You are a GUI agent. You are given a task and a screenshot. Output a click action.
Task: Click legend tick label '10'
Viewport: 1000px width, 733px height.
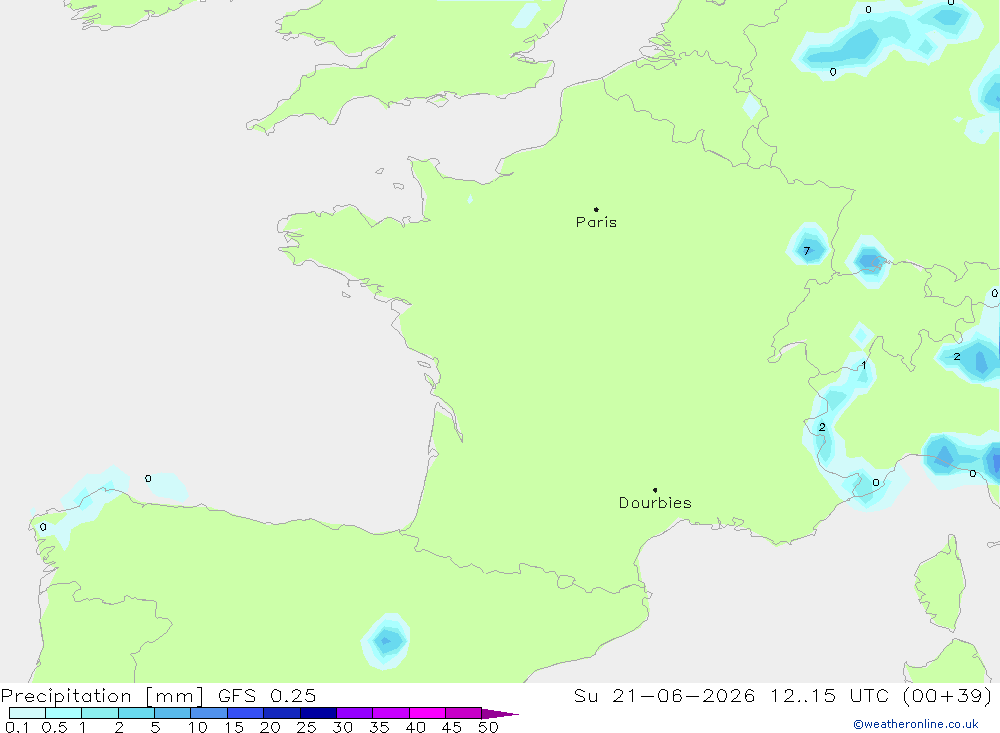click(198, 727)
